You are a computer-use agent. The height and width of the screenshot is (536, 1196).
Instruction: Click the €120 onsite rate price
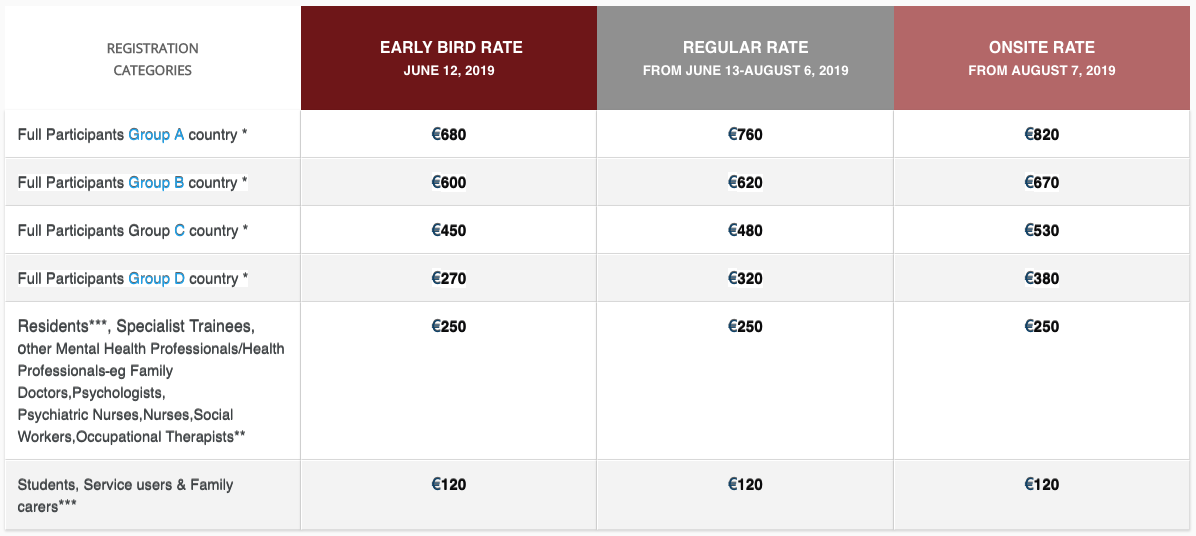[x=1042, y=485]
